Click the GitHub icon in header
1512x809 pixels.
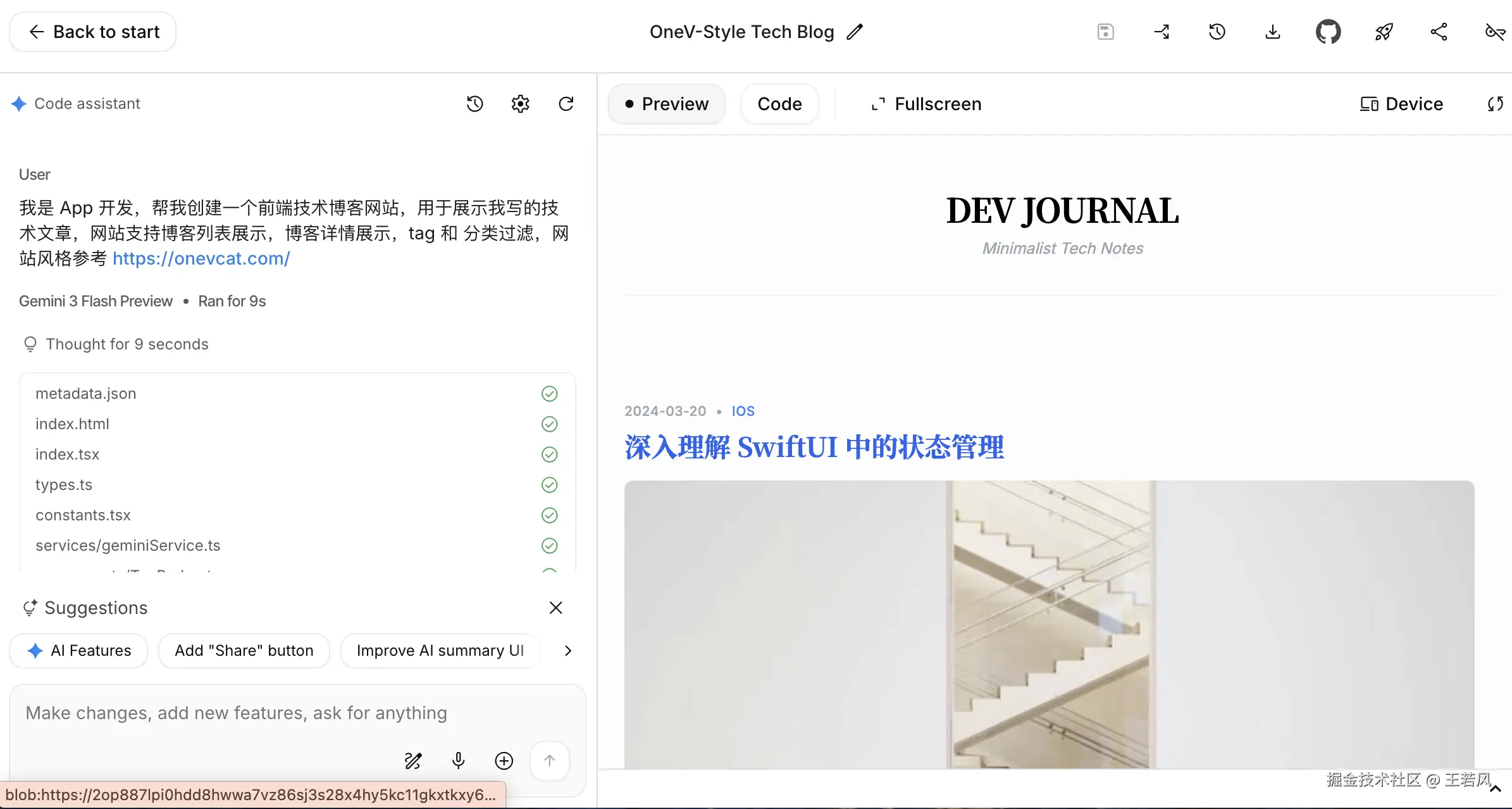(1328, 32)
